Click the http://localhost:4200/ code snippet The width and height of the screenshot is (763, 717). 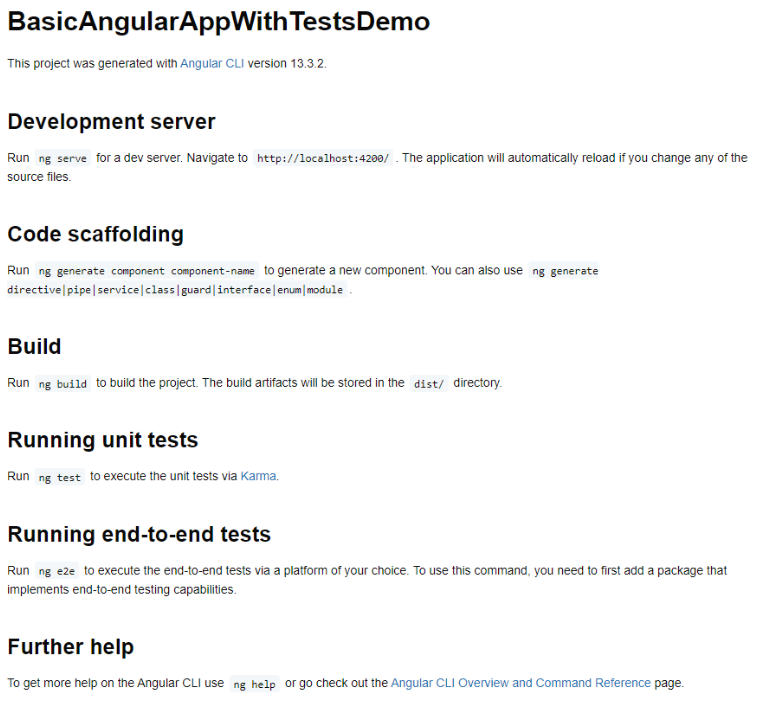click(x=323, y=158)
